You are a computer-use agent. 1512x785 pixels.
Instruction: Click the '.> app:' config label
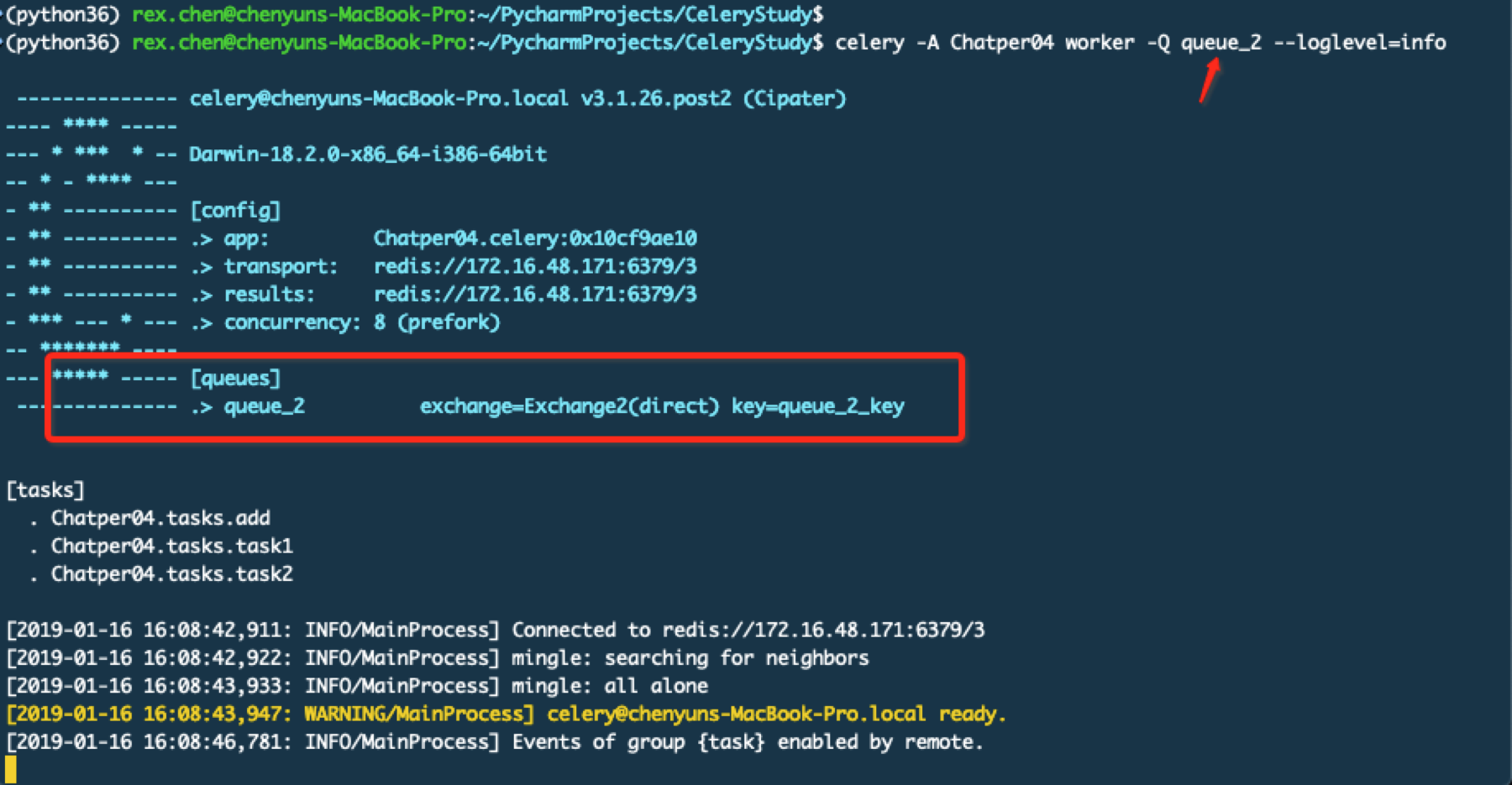point(229,238)
